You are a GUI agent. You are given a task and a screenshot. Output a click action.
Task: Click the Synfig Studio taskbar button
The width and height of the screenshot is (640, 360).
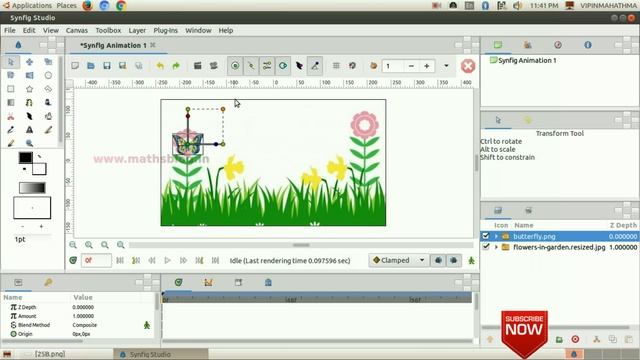161,354
